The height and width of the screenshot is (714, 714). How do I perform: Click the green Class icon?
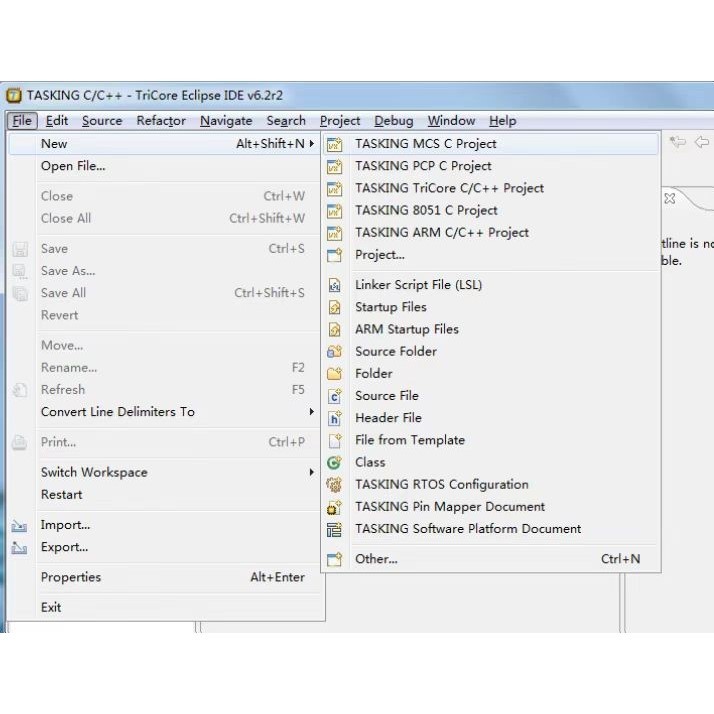334,463
